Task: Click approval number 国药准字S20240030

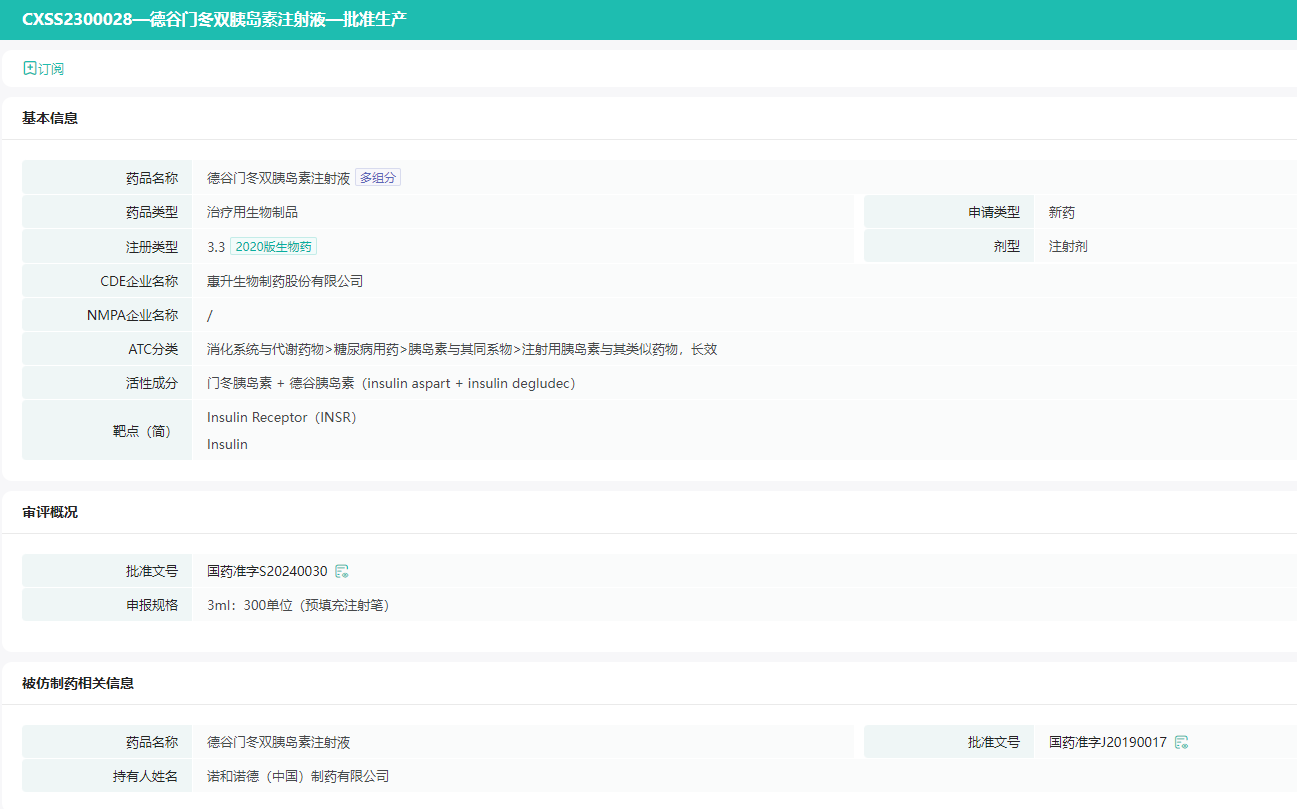Action: click(267, 572)
